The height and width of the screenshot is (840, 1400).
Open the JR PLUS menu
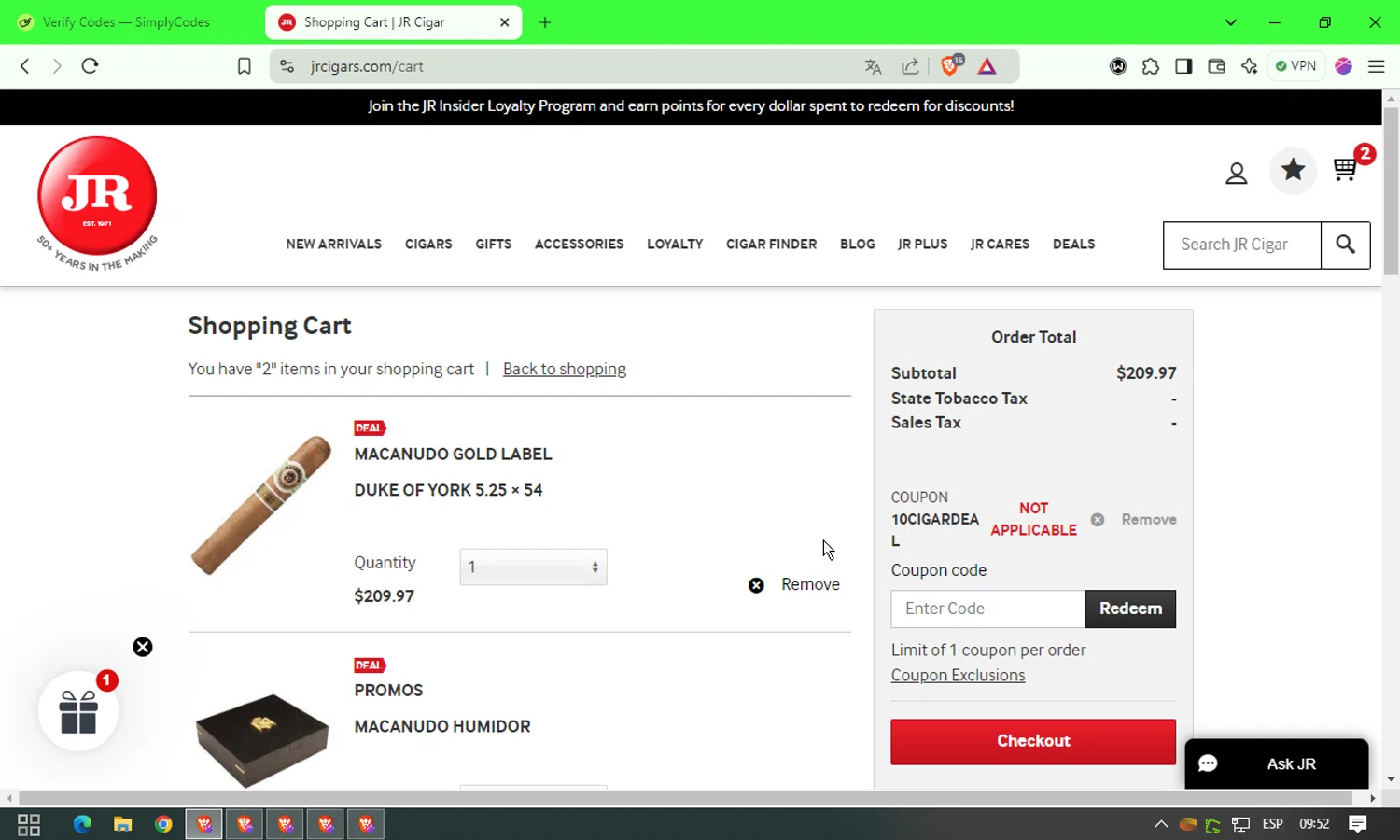pyautogui.click(x=922, y=244)
